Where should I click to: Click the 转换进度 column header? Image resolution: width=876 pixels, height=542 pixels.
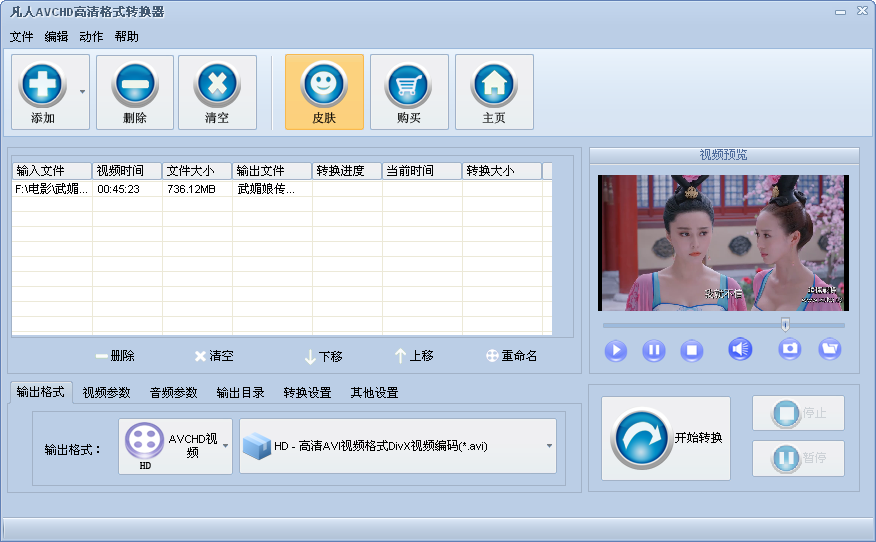tap(347, 171)
